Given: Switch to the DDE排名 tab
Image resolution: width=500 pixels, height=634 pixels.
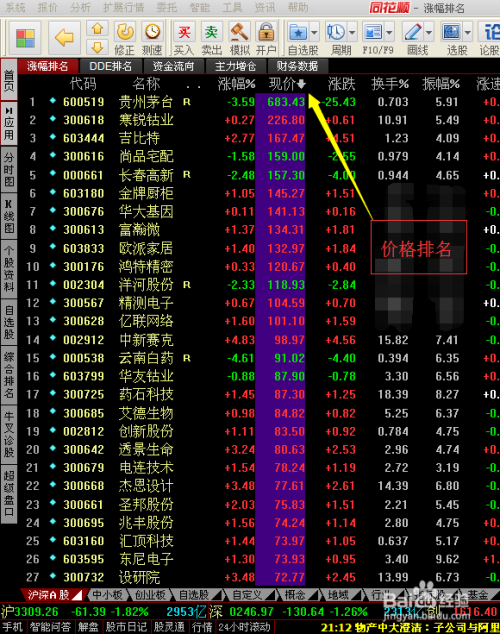Looking at the screenshot, I should click(x=110, y=66).
